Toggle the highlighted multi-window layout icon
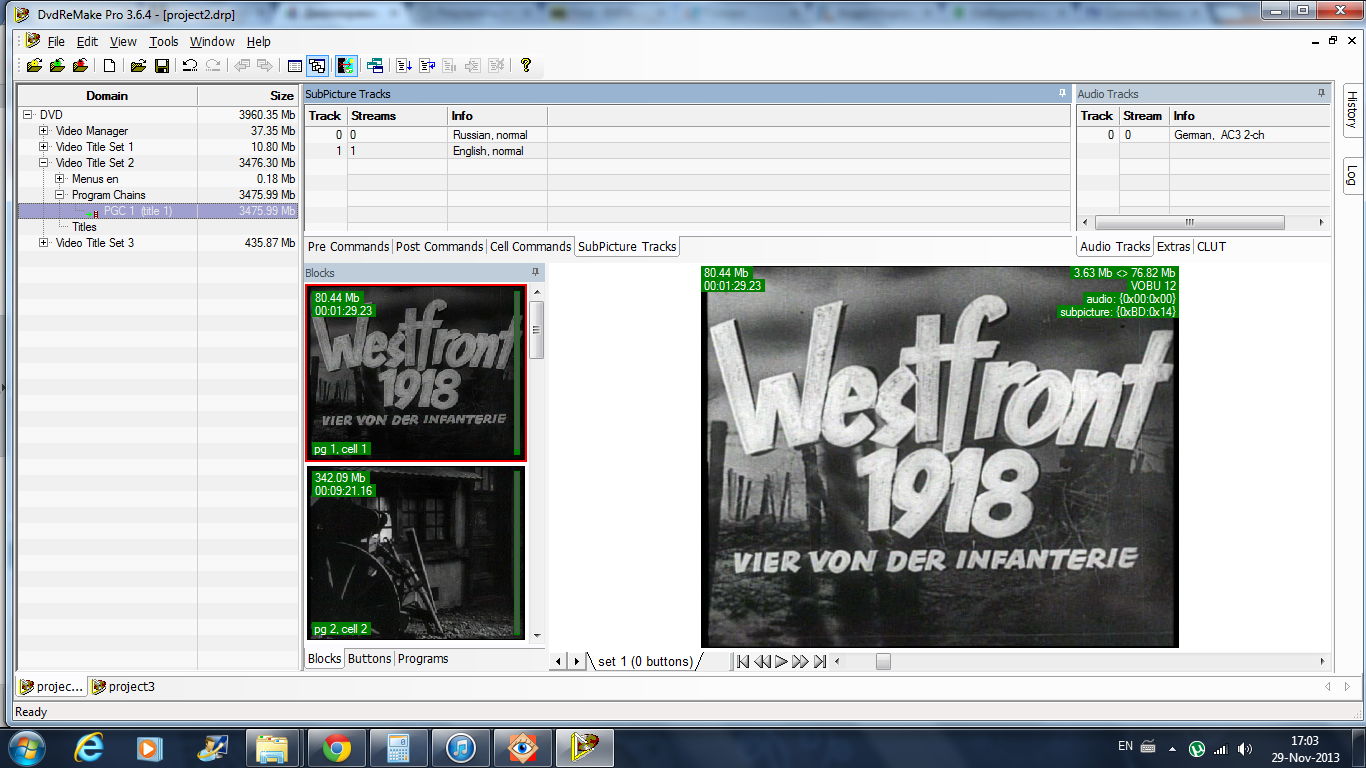The image size is (1366, 768). click(317, 66)
